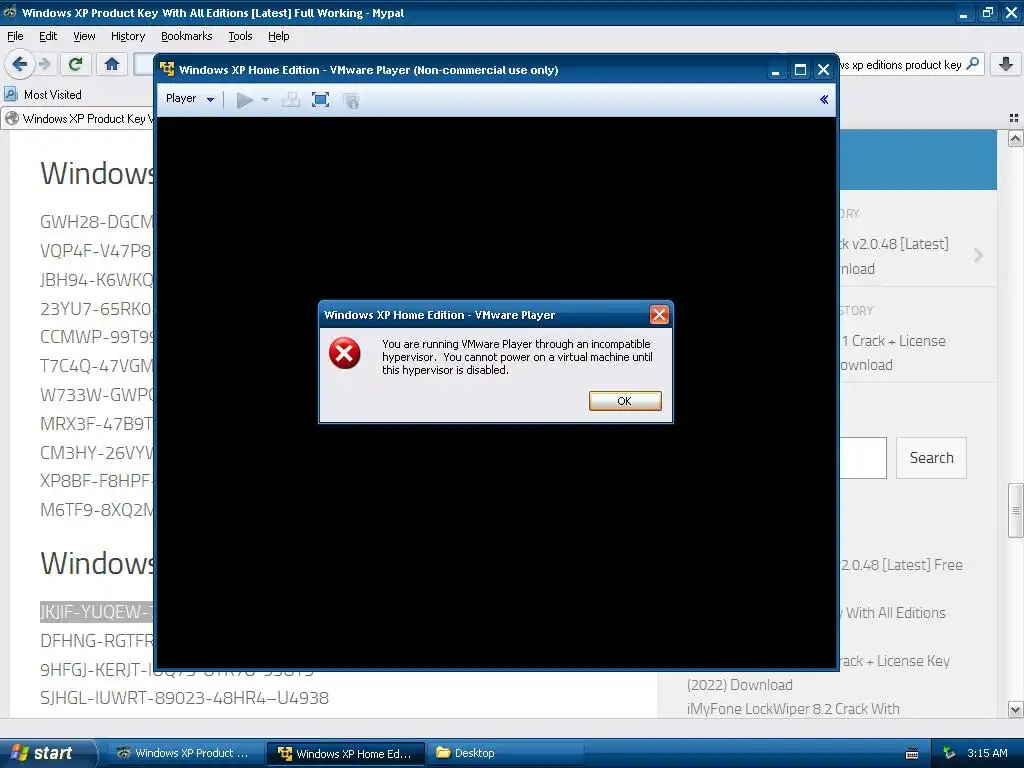Select key text SJHGL-IUWRT-89023-48HR4–U4938

(184, 697)
